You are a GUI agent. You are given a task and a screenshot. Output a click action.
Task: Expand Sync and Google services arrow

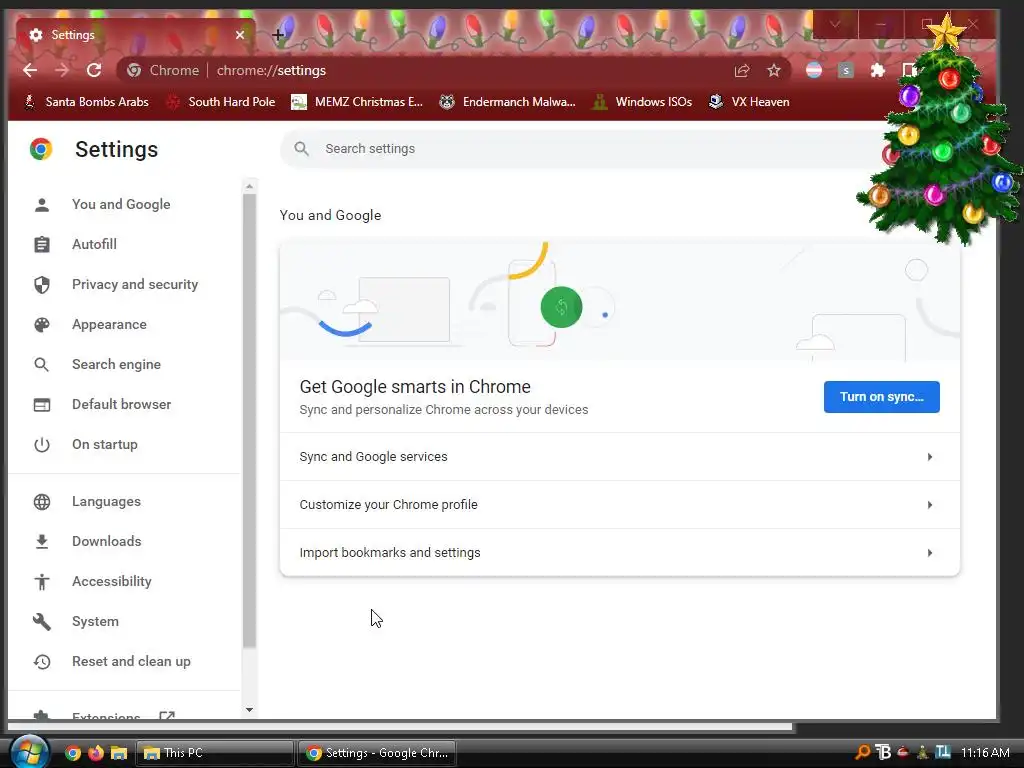tap(929, 457)
